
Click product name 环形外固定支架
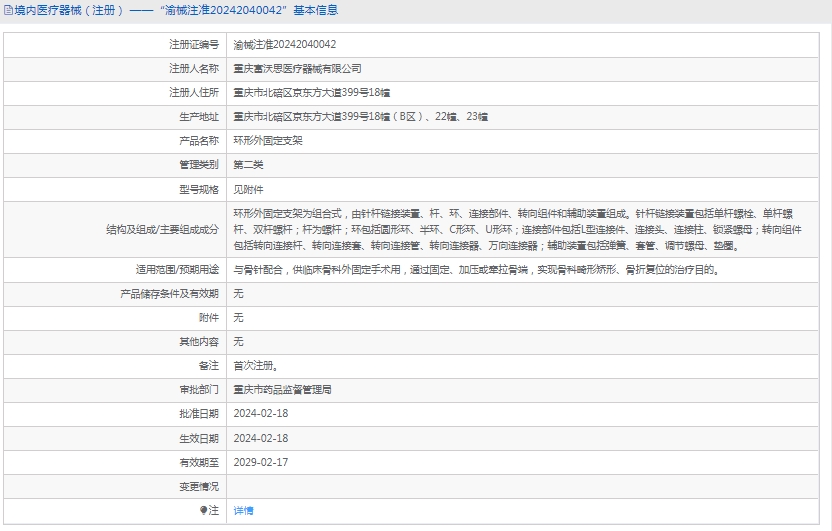pyautogui.click(x=267, y=141)
